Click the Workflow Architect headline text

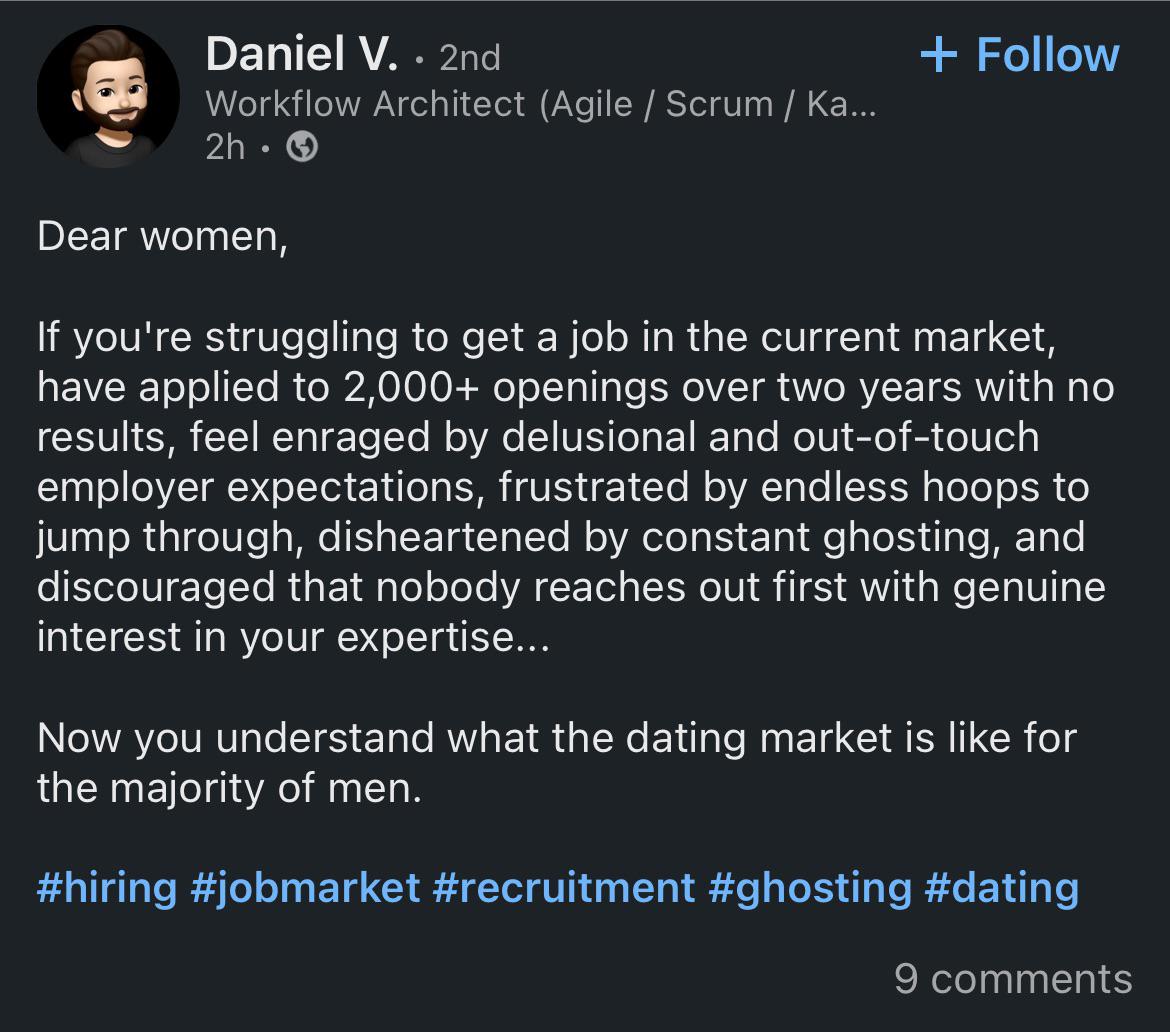pyautogui.click(x=365, y=104)
